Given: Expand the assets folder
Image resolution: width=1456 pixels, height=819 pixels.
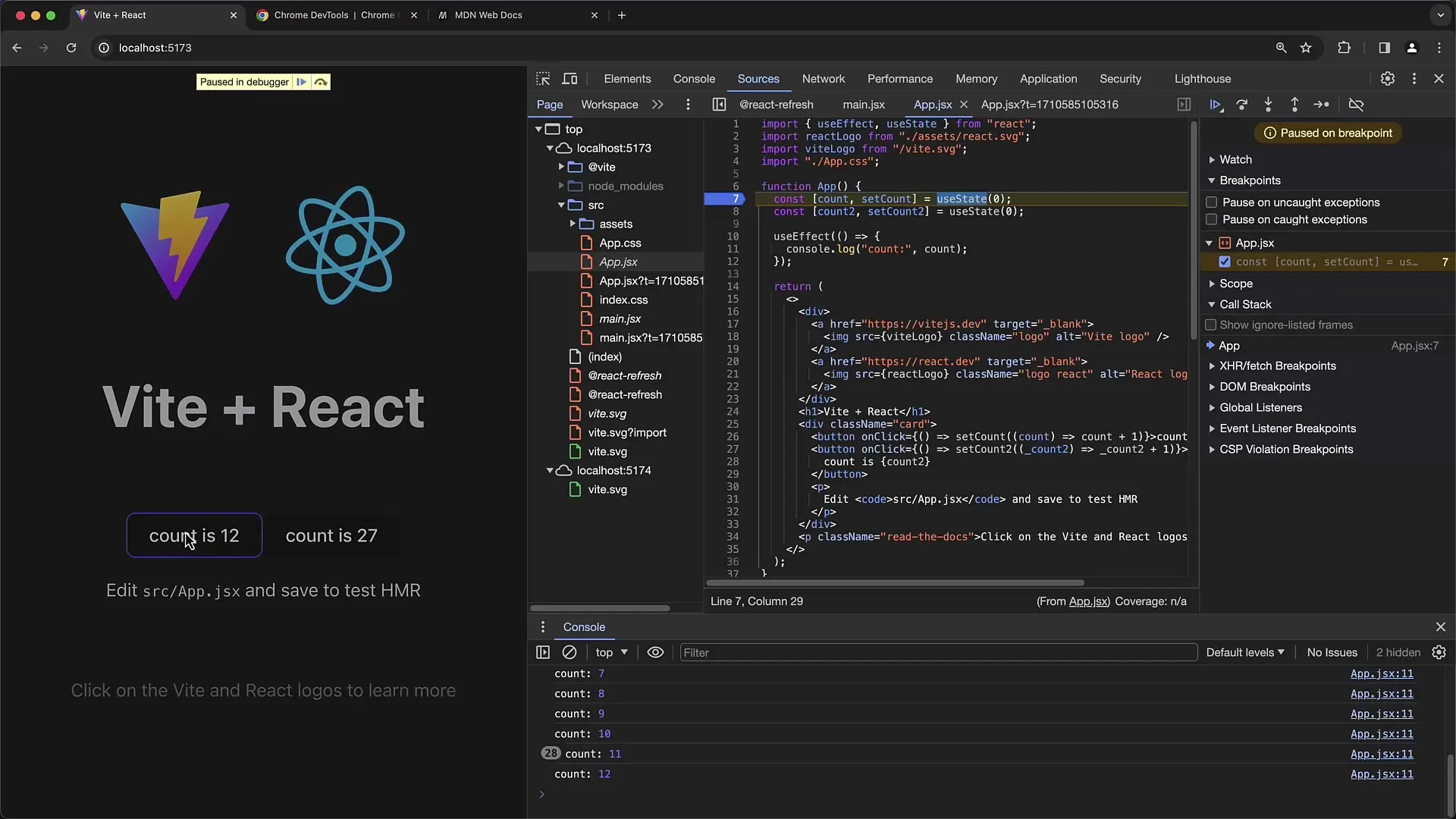Looking at the screenshot, I should tap(573, 224).
